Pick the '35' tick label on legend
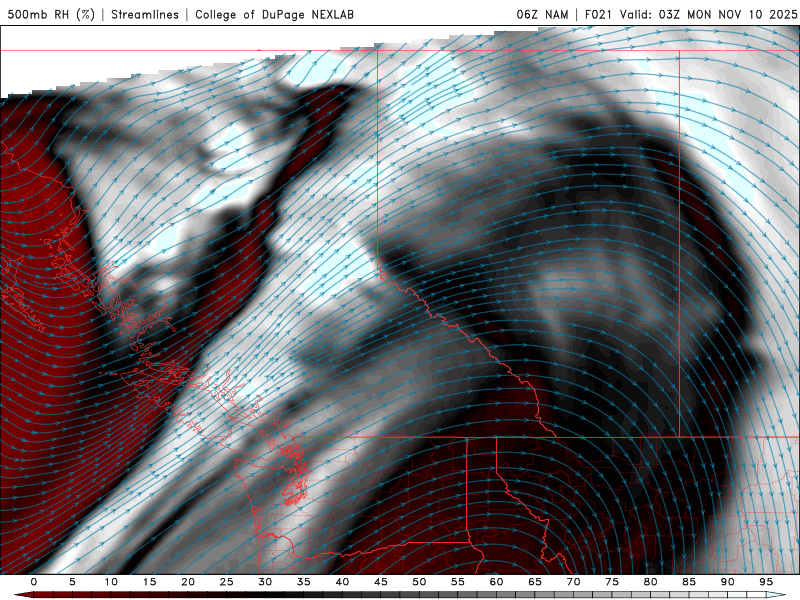 304,582
